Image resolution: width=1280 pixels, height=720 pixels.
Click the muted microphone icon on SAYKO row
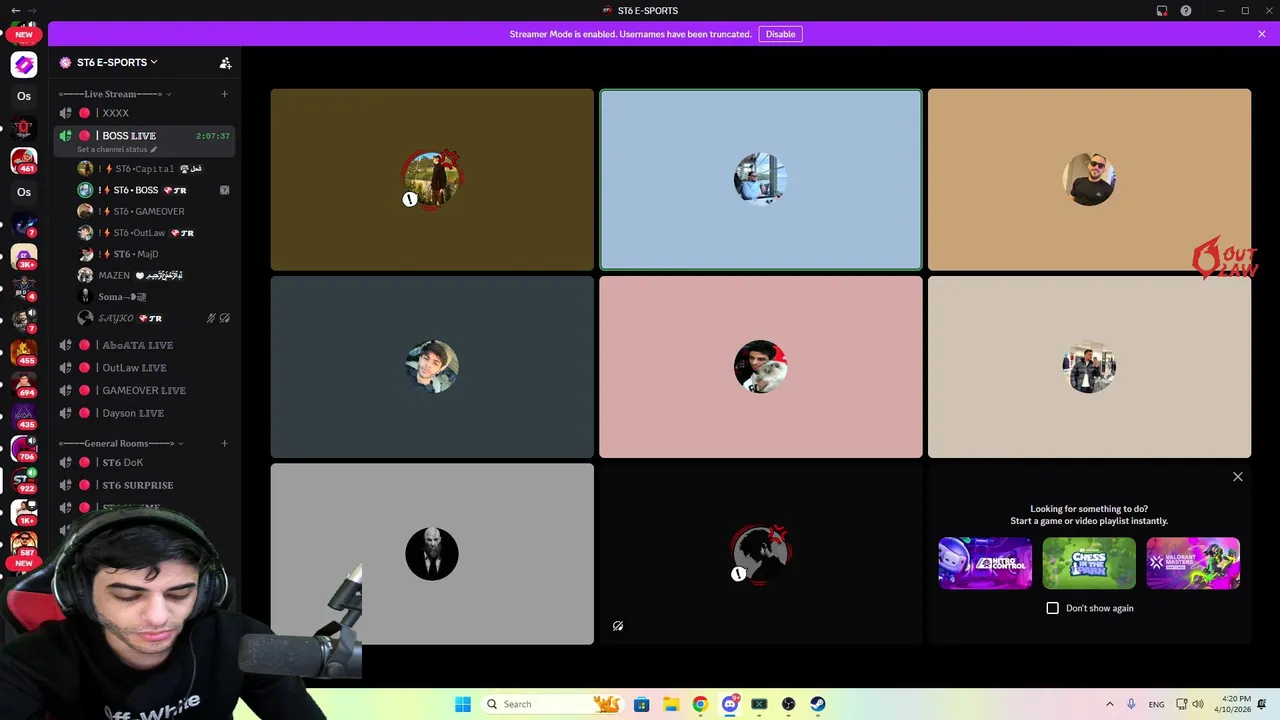(211, 318)
